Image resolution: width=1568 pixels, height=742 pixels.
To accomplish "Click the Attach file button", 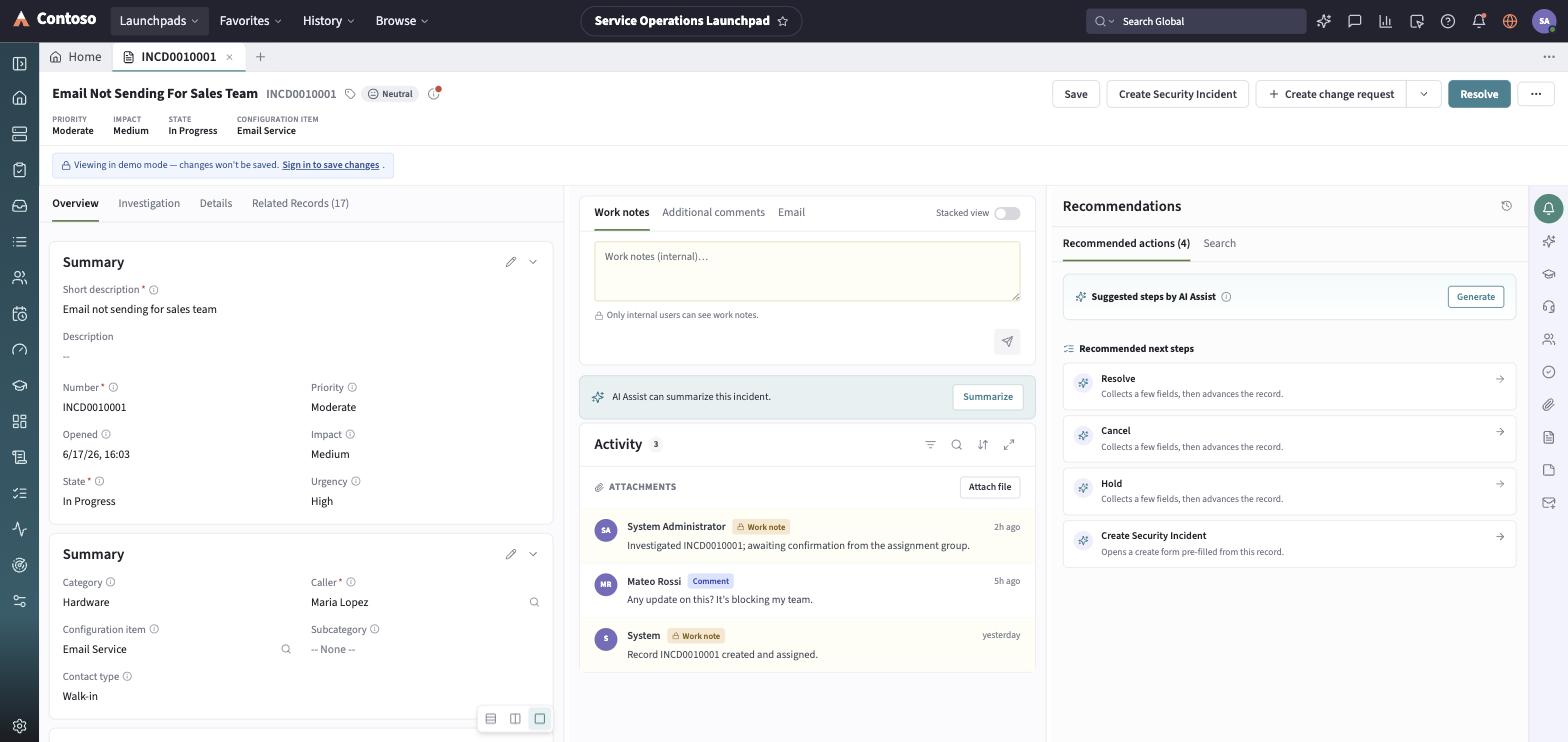I will [x=990, y=487].
